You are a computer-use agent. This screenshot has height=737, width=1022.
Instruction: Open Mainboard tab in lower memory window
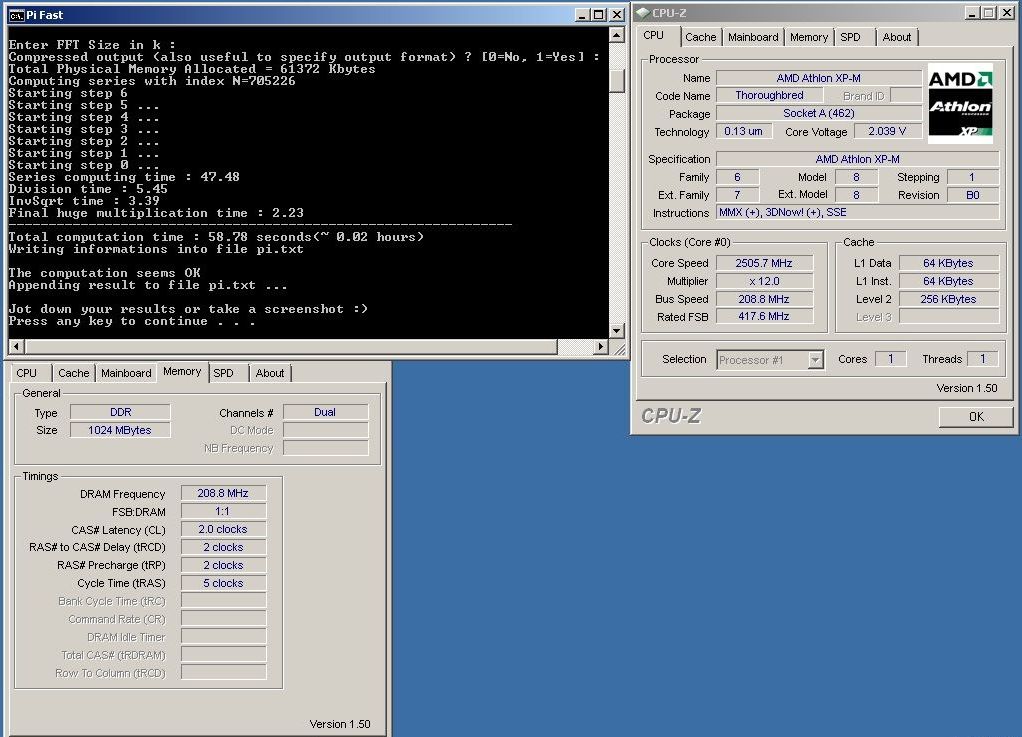point(126,373)
